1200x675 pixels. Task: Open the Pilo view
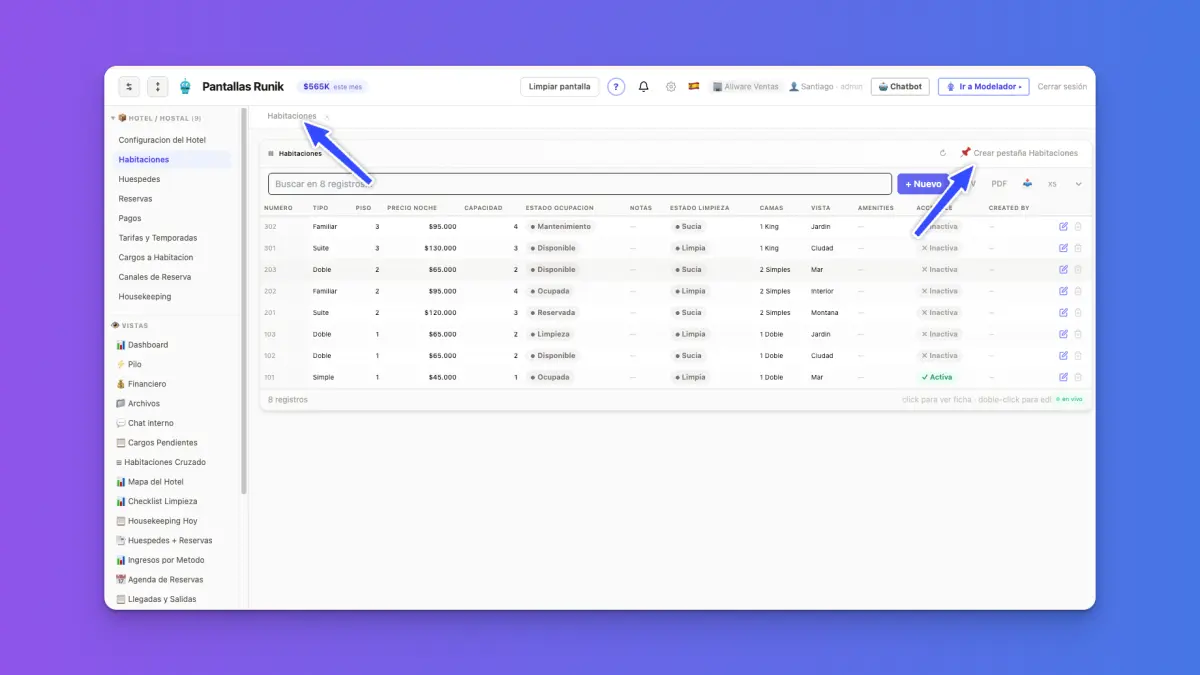pos(129,364)
